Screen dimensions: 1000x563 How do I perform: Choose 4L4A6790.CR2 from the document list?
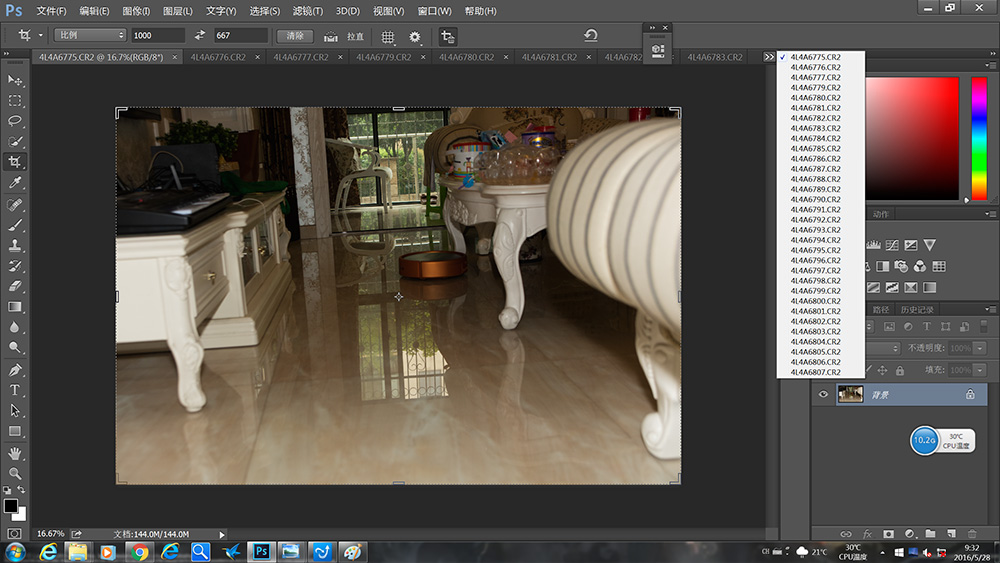(815, 199)
